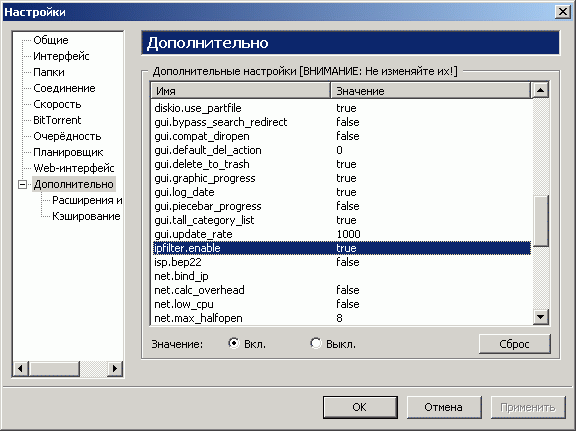
Task: Collapse the Дополнительно tree node
Action: tap(22, 184)
